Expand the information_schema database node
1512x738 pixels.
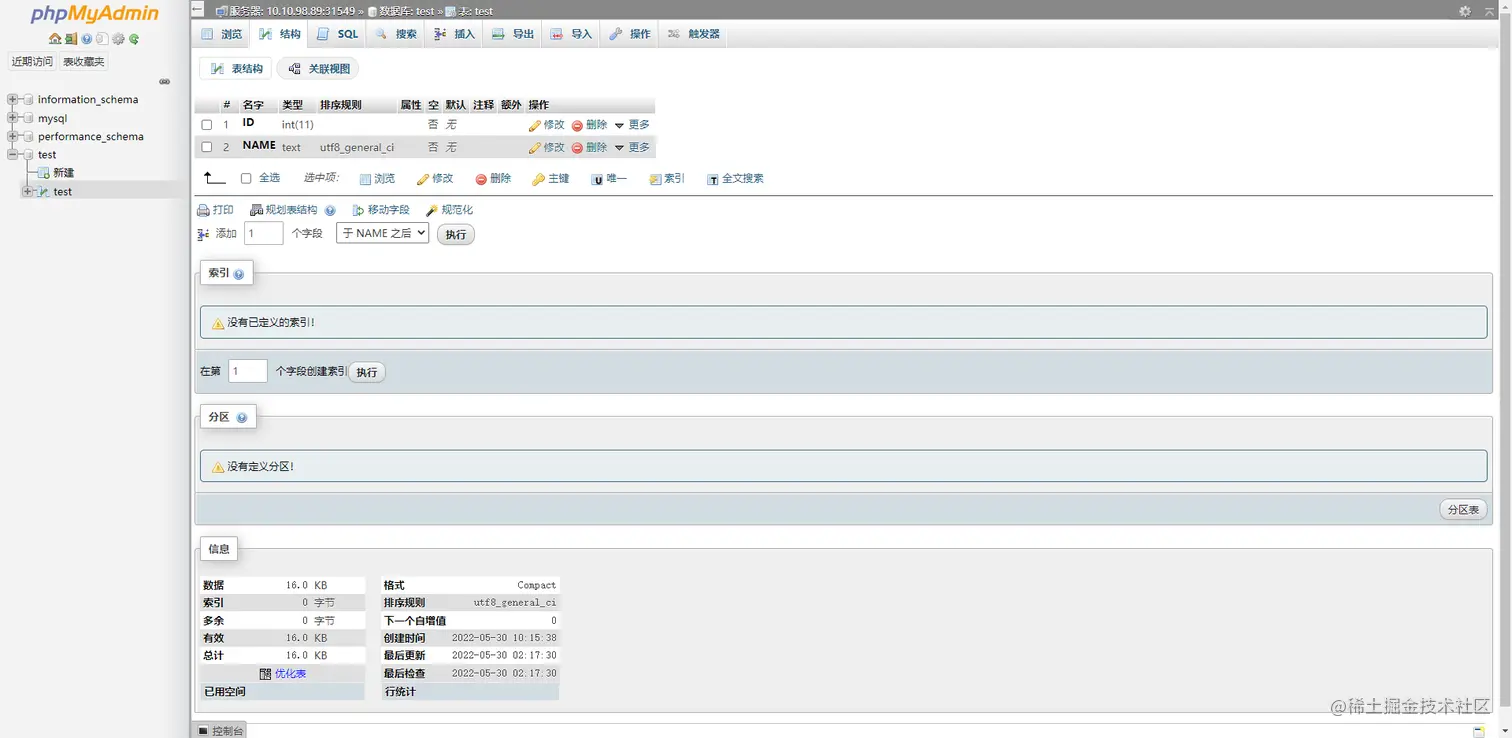[x=13, y=100]
